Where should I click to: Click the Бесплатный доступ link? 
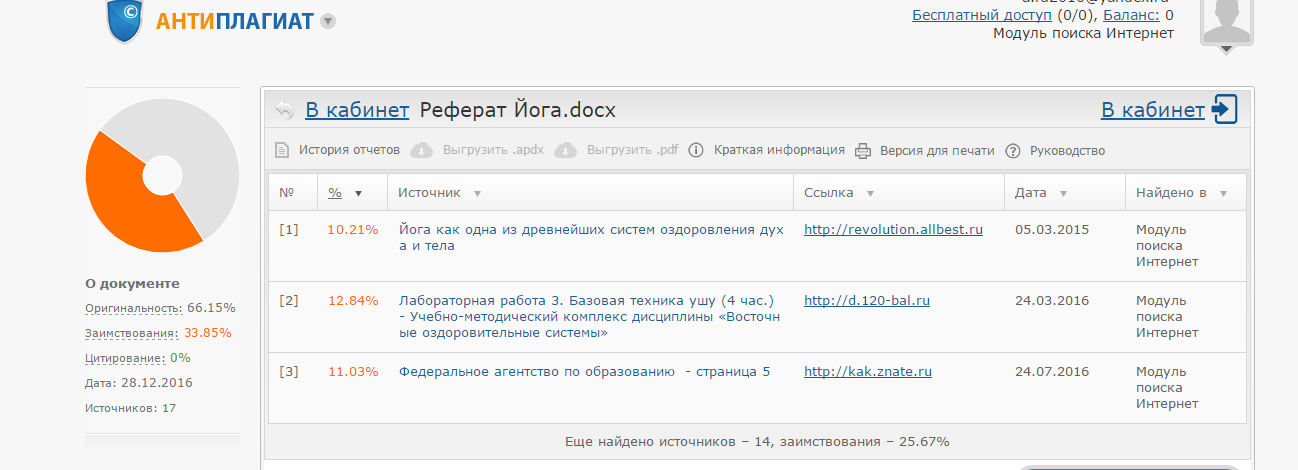coord(981,15)
